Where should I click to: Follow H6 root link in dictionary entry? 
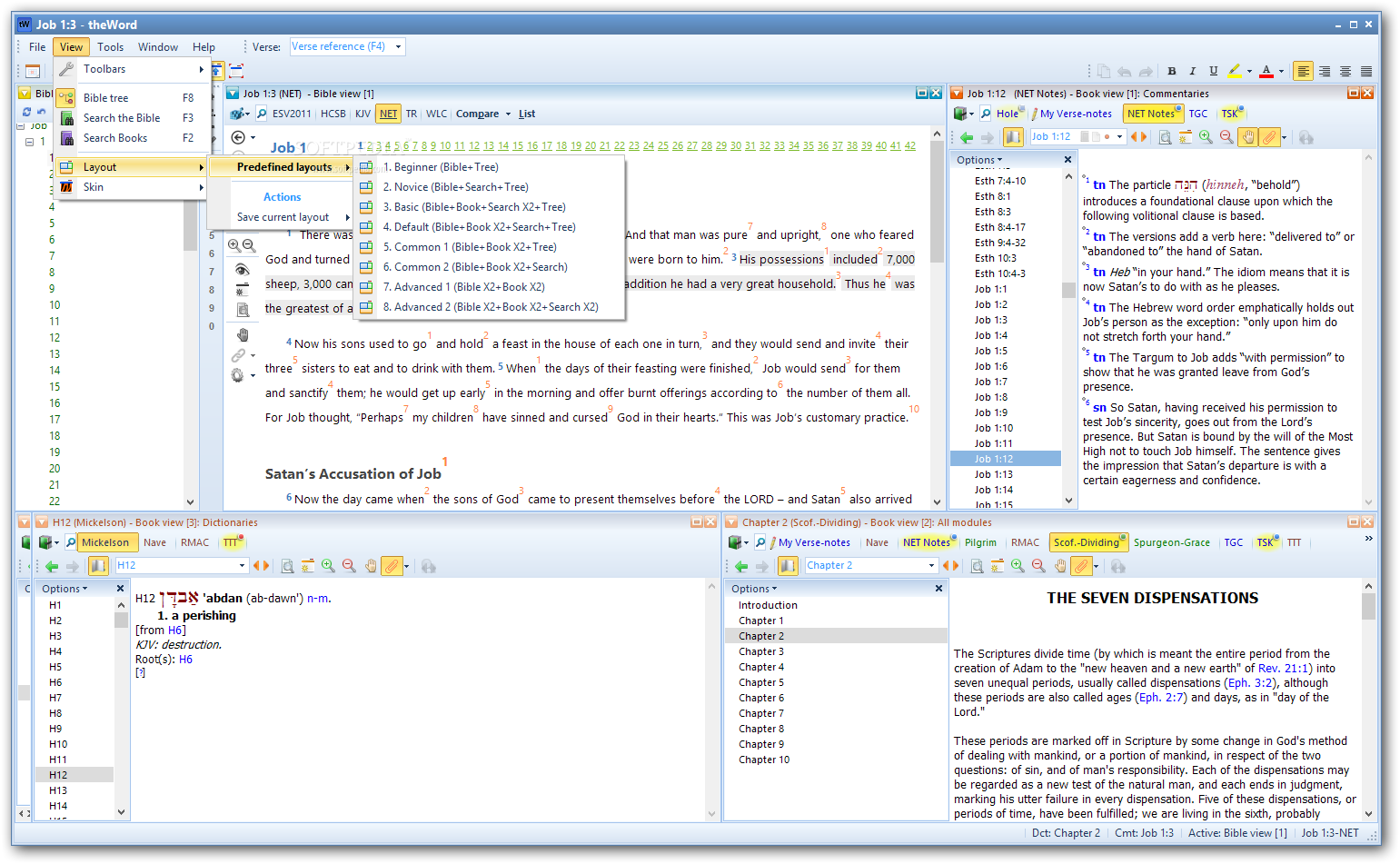[185, 660]
